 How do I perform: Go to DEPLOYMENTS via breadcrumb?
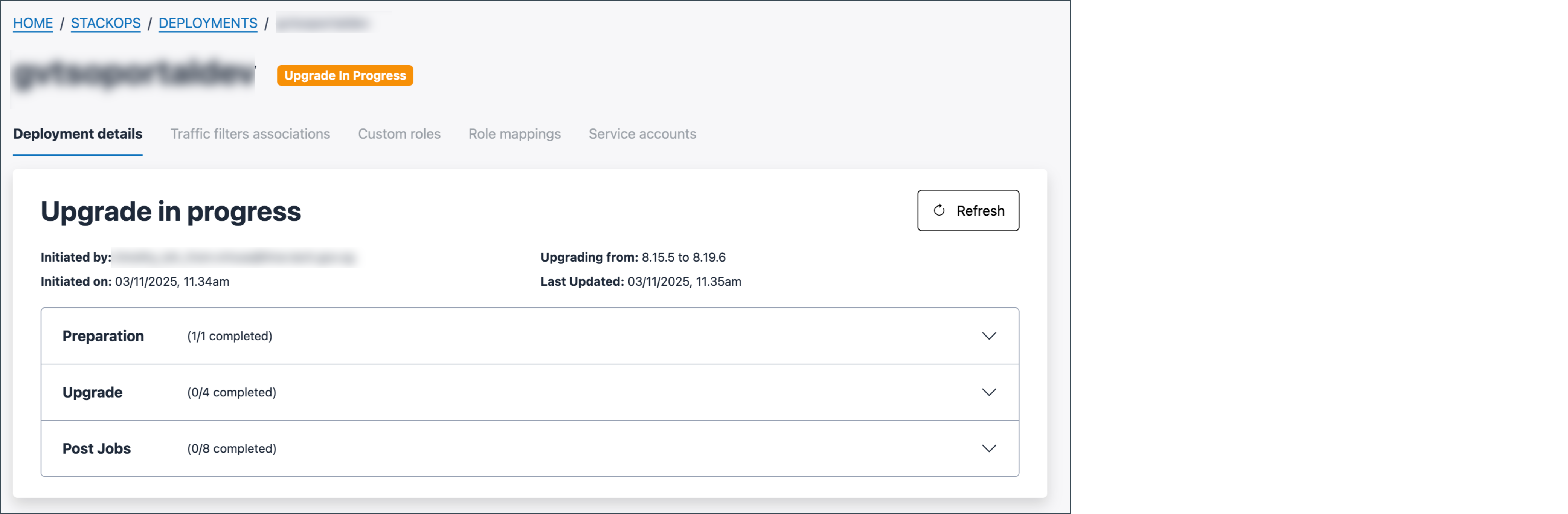pos(207,23)
